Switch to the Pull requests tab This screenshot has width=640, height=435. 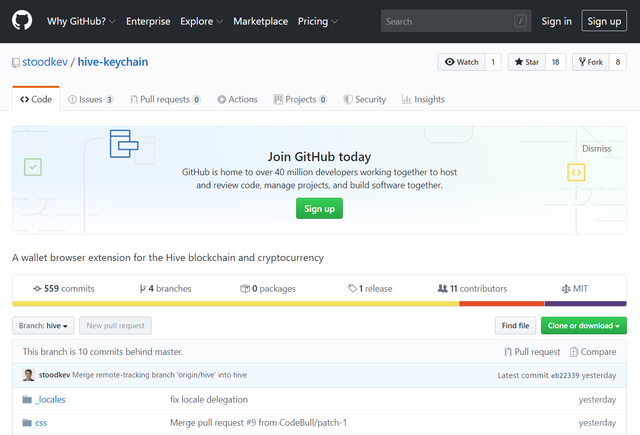click(x=165, y=99)
